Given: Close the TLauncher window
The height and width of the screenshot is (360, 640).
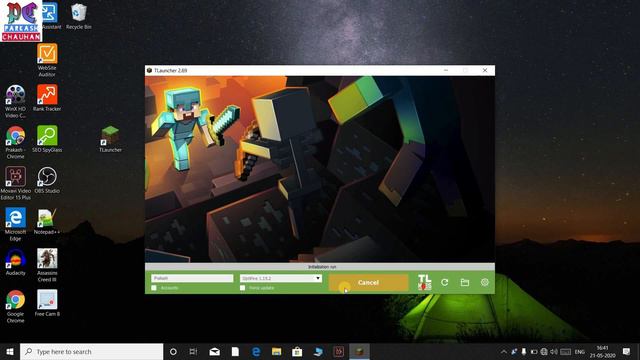Looking at the screenshot, I should coord(485,70).
